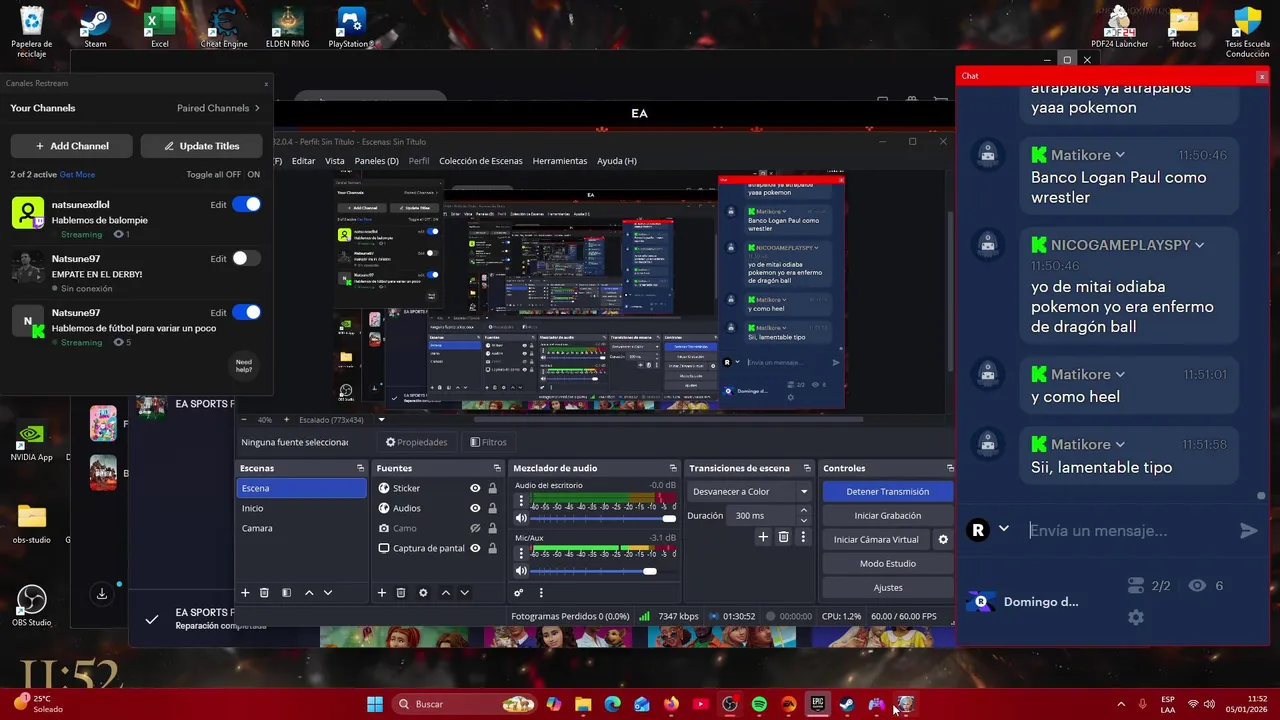Add a scene transition with plus icon
1280x720 pixels.
coord(763,537)
